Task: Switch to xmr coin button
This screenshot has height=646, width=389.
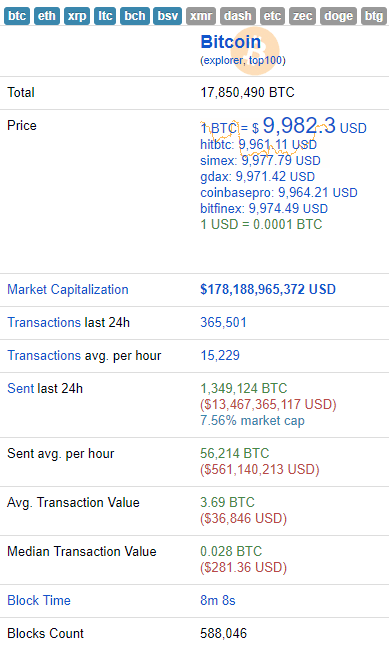Action: [201, 16]
